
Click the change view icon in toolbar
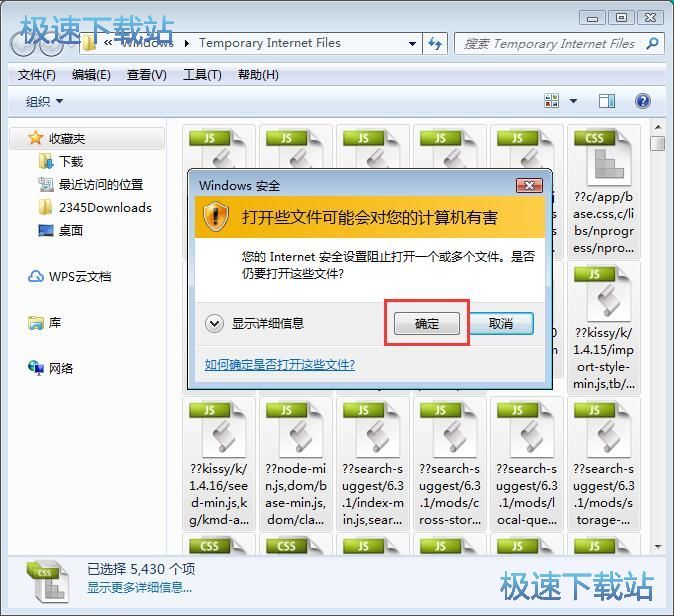pyautogui.click(x=551, y=101)
